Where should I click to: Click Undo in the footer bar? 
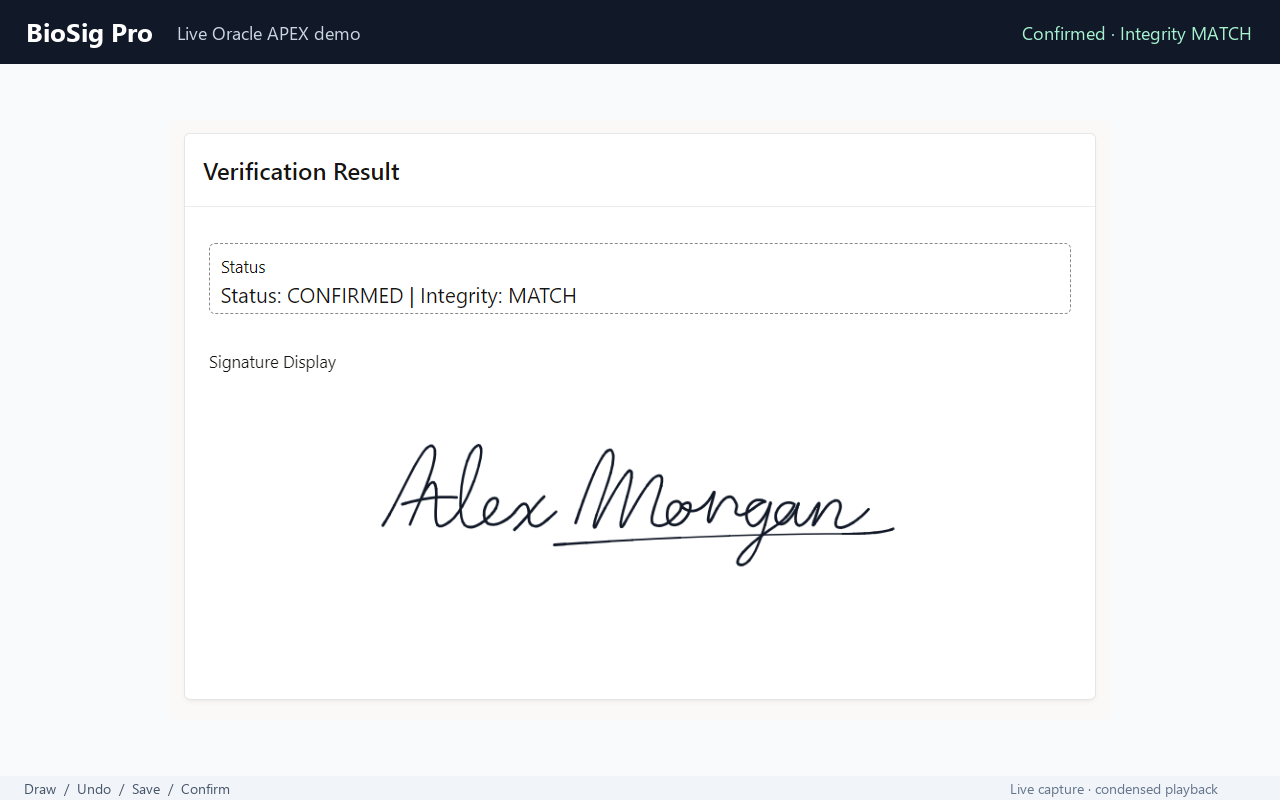(94, 789)
